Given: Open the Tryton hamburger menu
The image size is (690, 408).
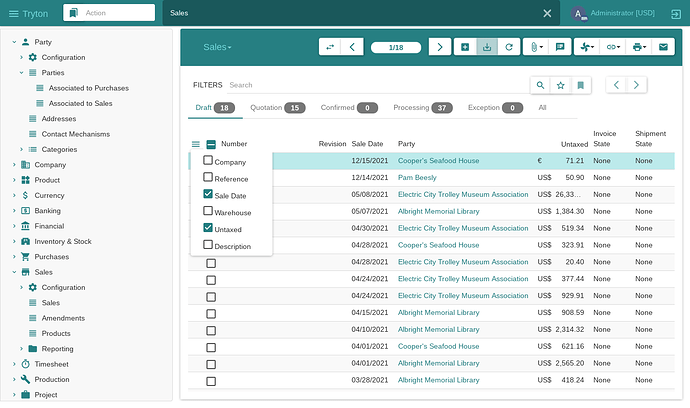Looking at the screenshot, I should point(14,14).
